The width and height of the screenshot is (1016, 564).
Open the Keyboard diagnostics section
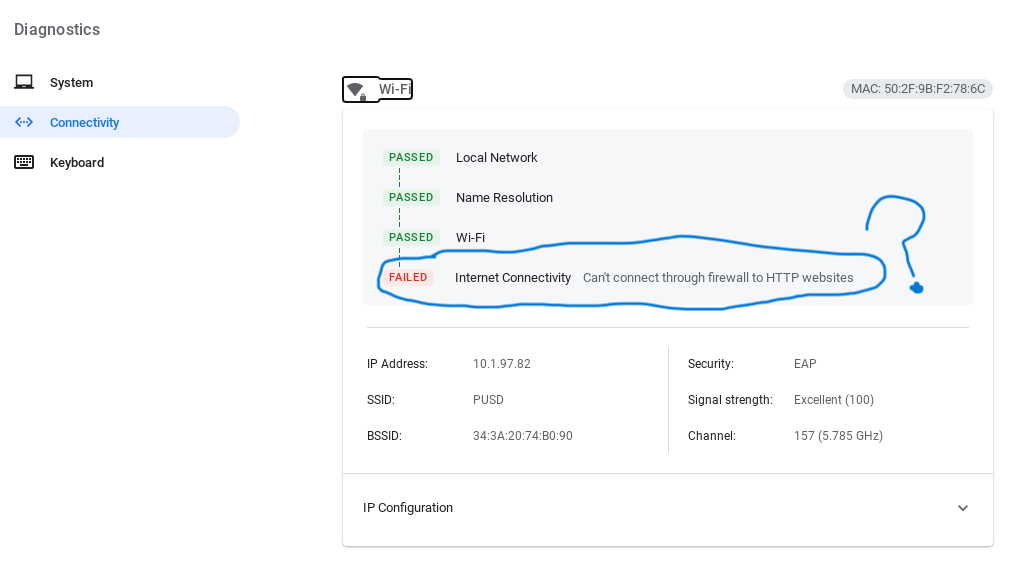(120, 162)
